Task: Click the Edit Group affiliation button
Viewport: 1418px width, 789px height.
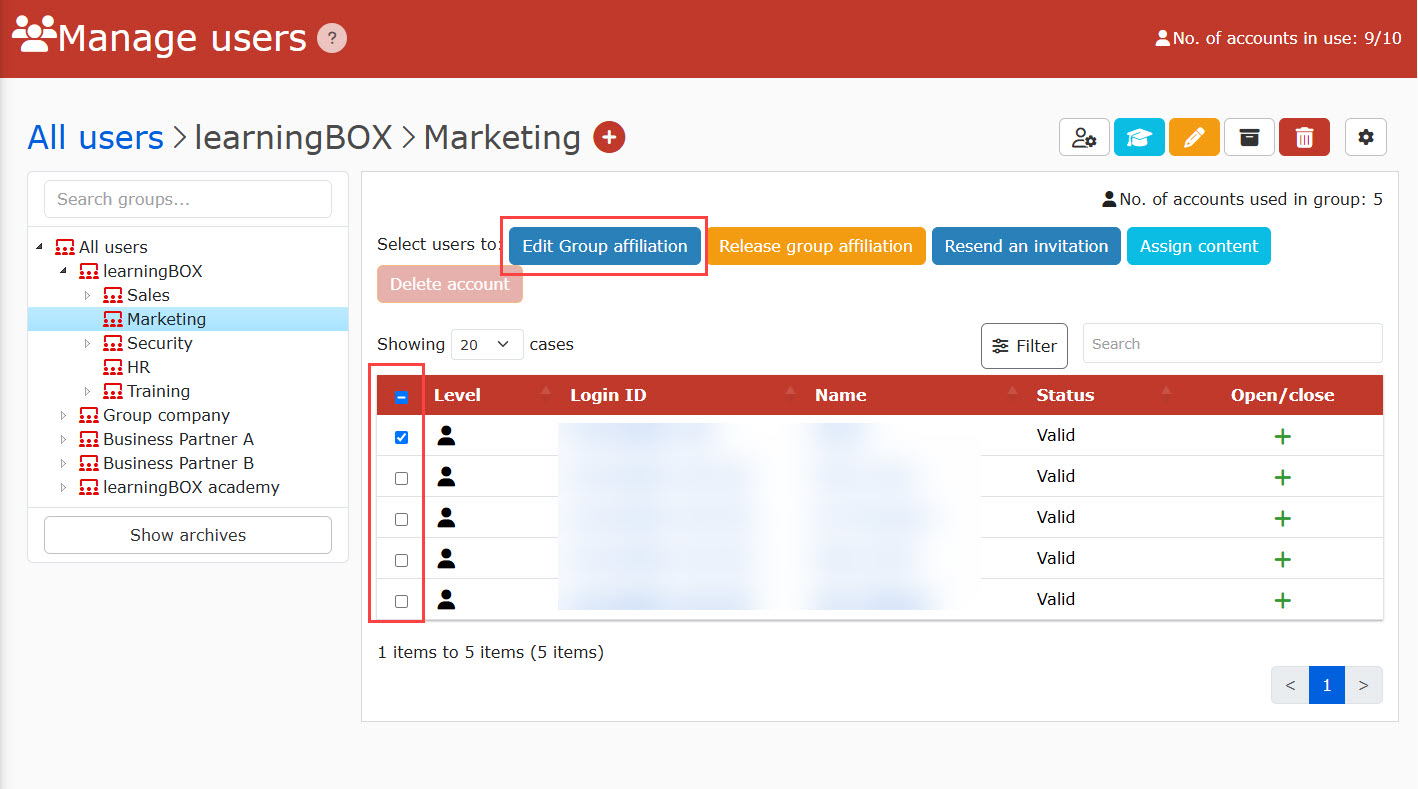Action: click(604, 246)
